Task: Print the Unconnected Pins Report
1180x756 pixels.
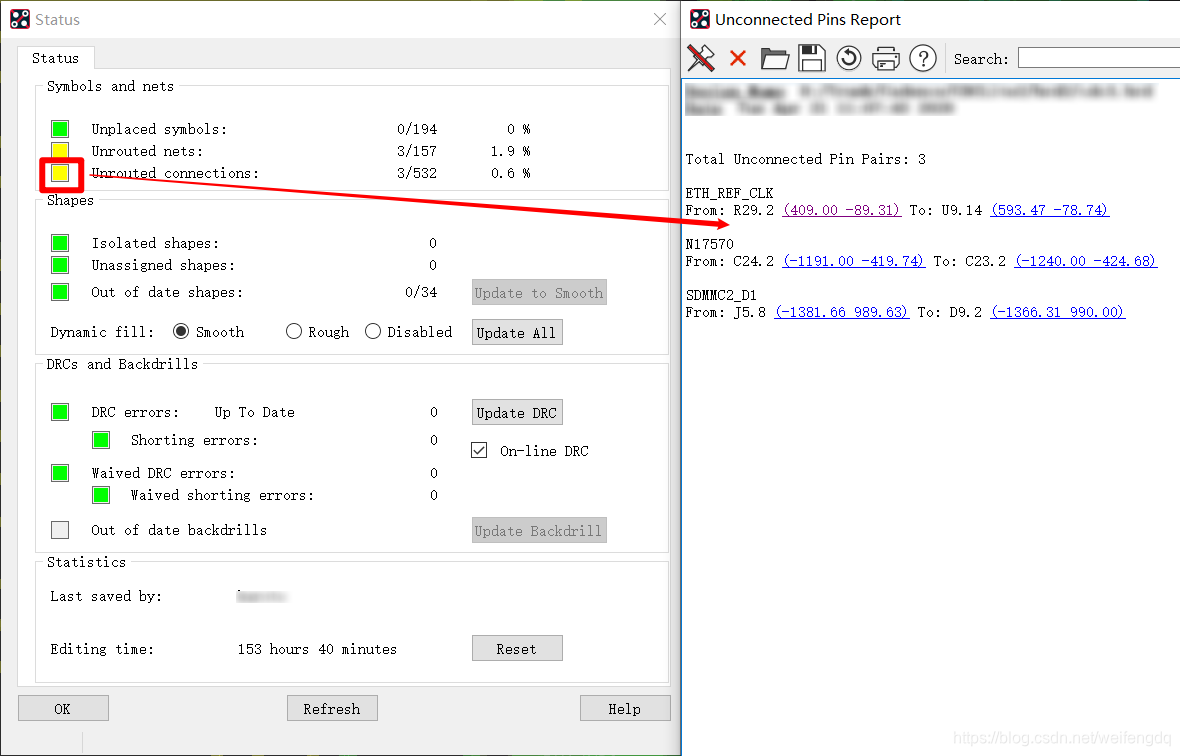Action: [886, 59]
